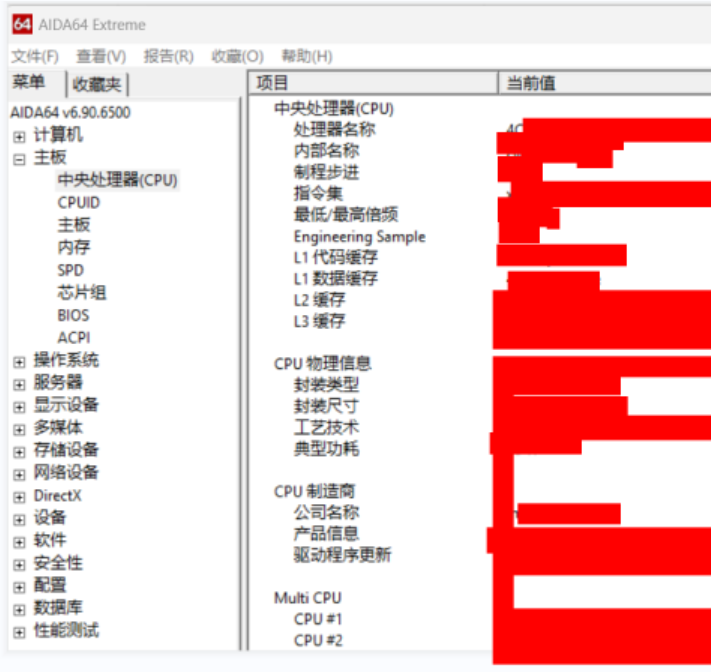Select ACPI in the sidebar tree
Screen dimensions: 711x672
[x=74, y=338]
